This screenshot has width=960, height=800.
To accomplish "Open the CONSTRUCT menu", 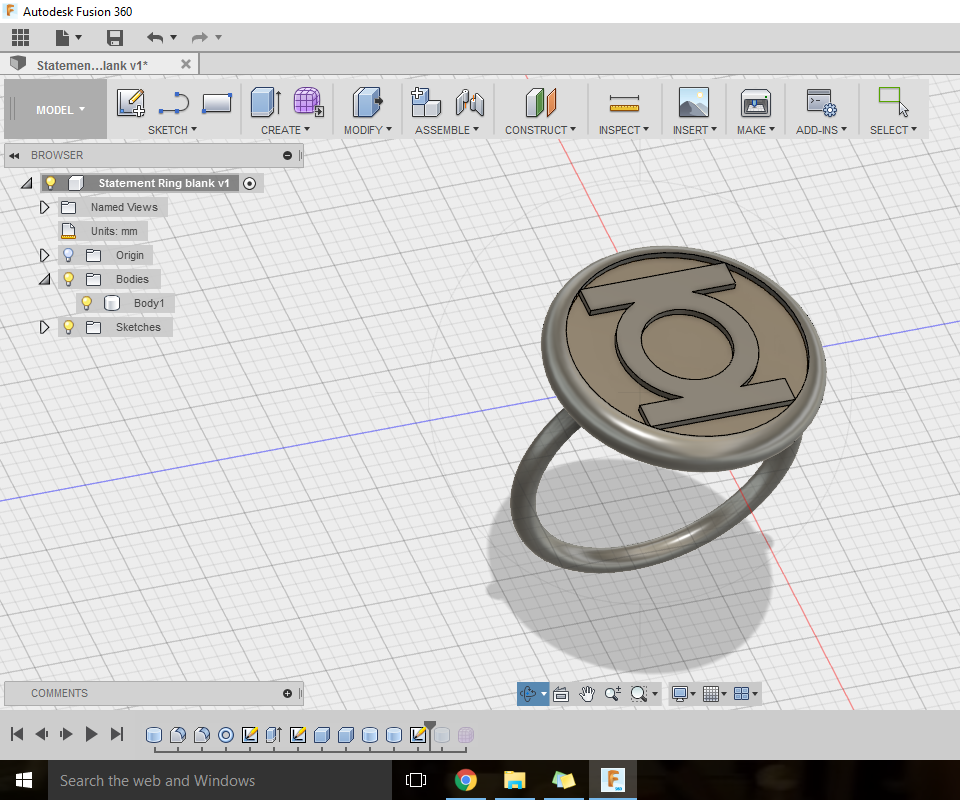I will coord(541,130).
